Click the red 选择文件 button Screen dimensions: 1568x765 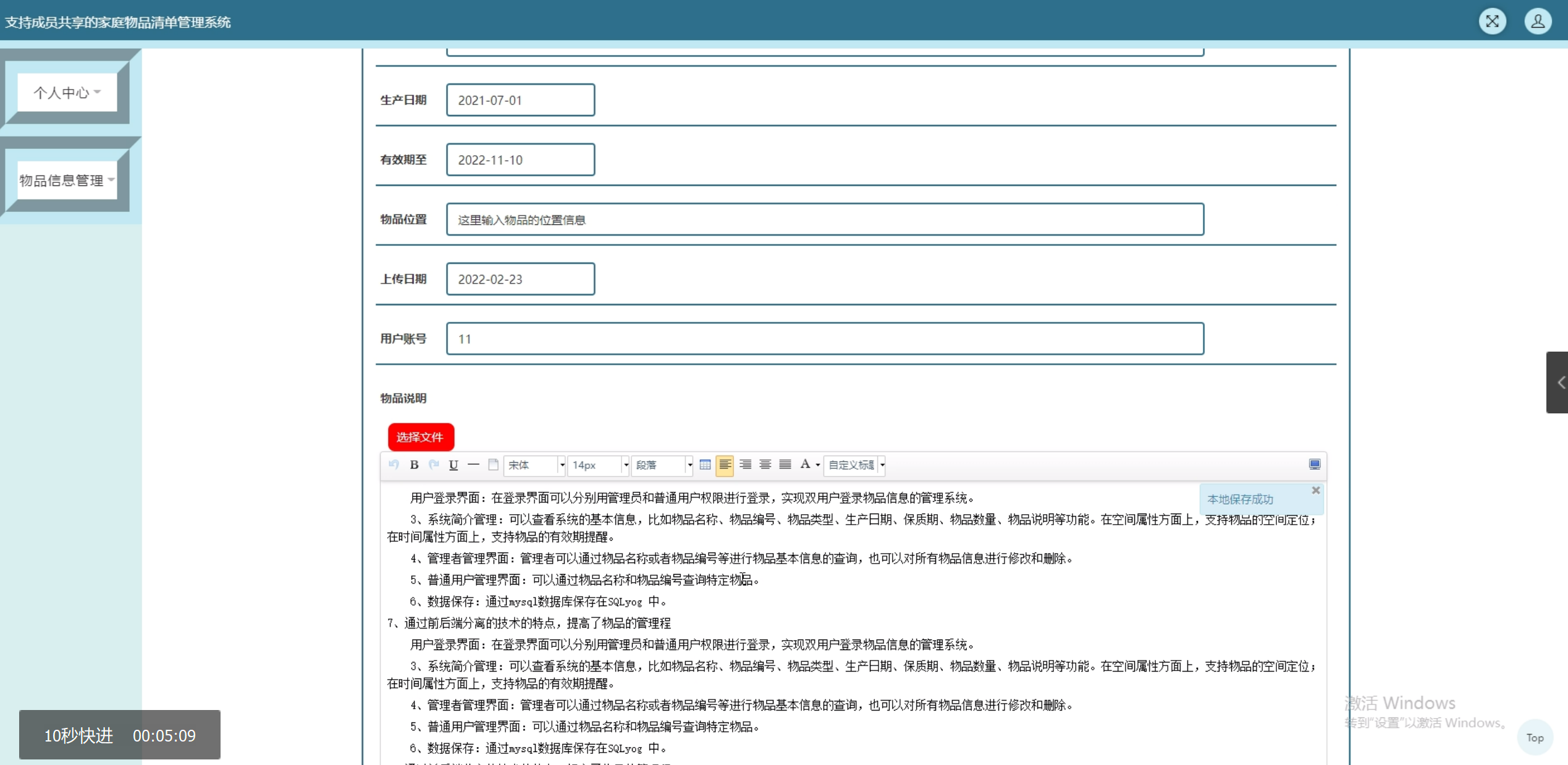click(421, 437)
